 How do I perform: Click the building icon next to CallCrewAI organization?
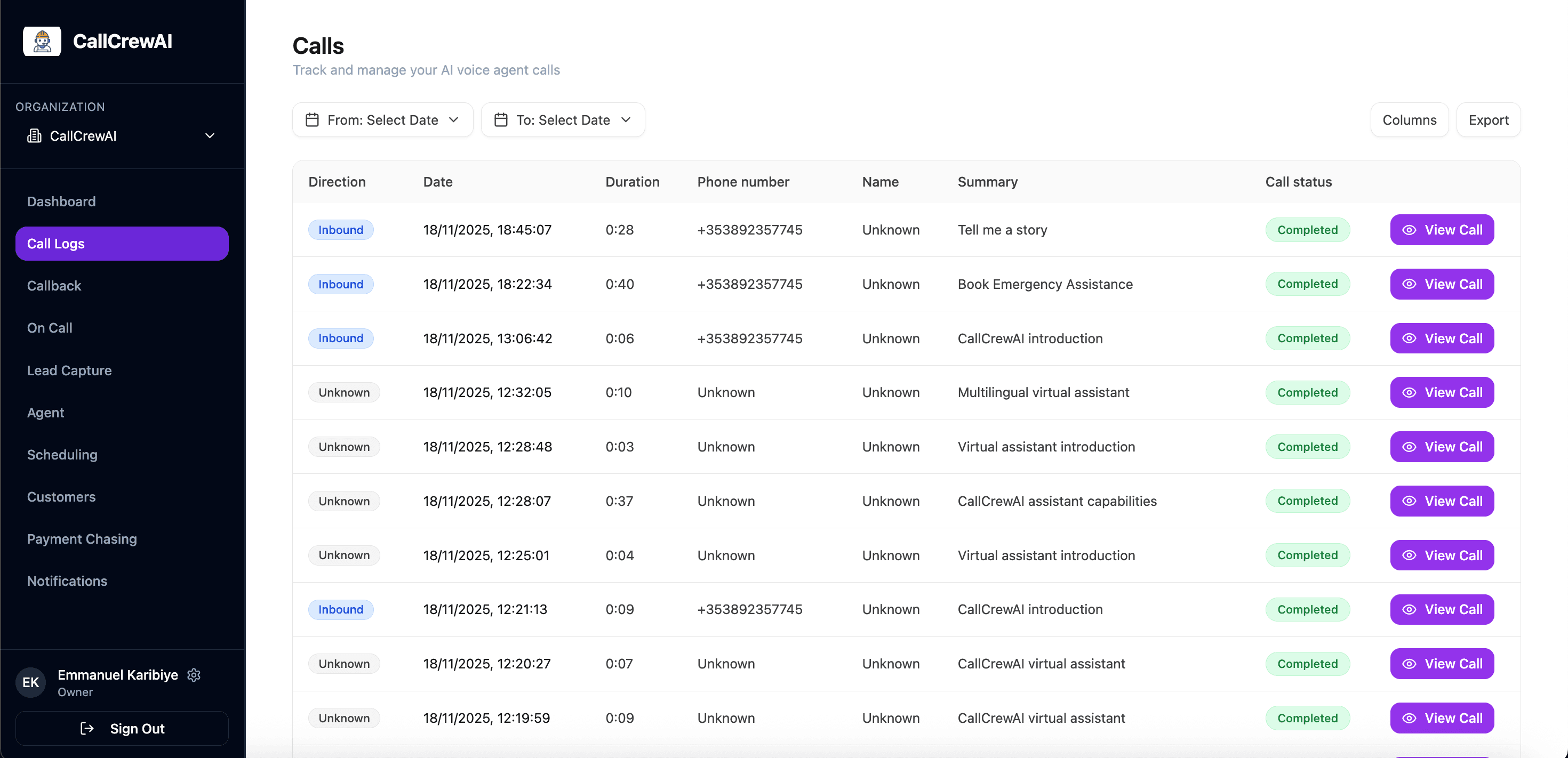34,135
